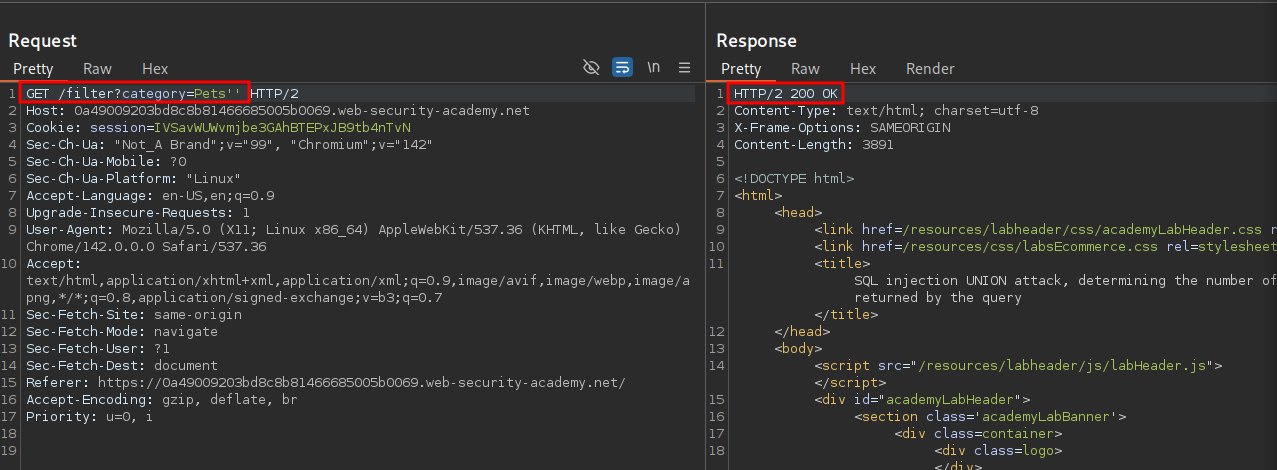The width and height of the screenshot is (1277, 470).
Task: Select the Request Pretty tab
Action: coord(33,69)
